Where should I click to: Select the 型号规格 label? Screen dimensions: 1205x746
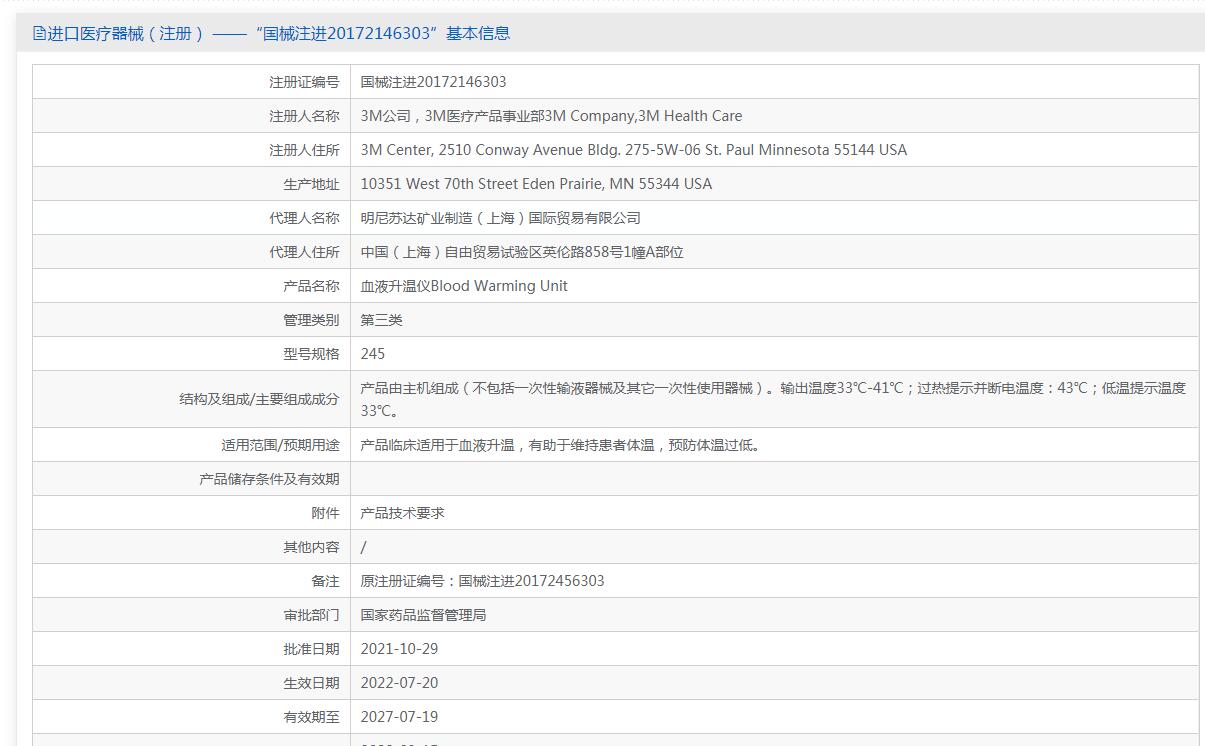tap(311, 354)
